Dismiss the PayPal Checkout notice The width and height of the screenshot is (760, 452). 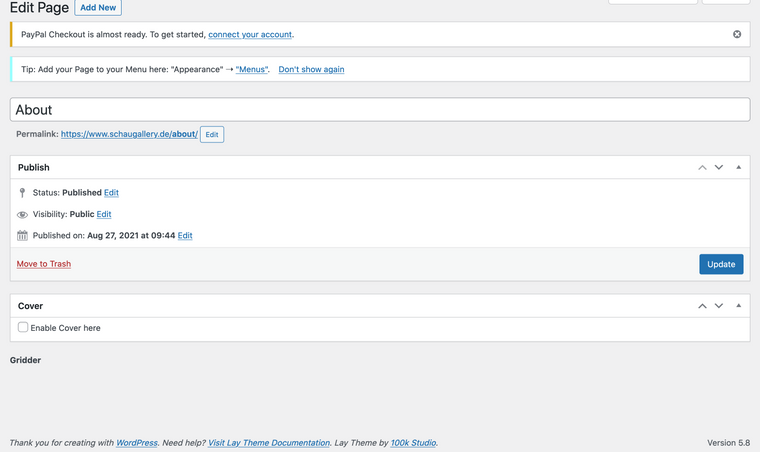point(737,34)
